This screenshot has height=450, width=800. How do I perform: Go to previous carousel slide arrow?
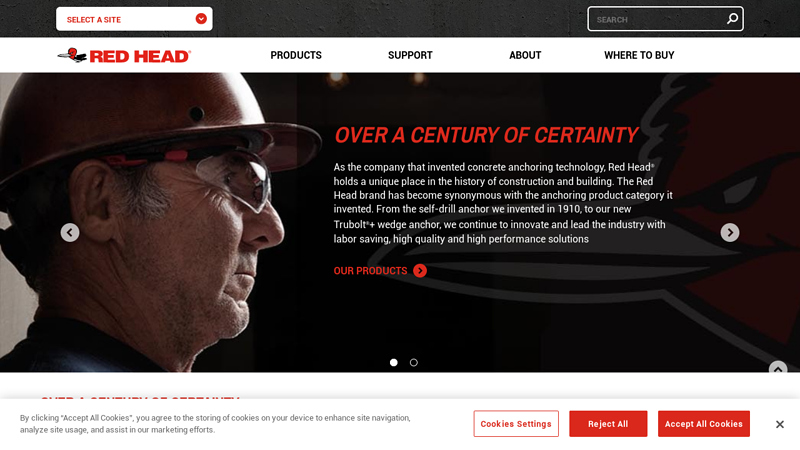click(x=70, y=233)
